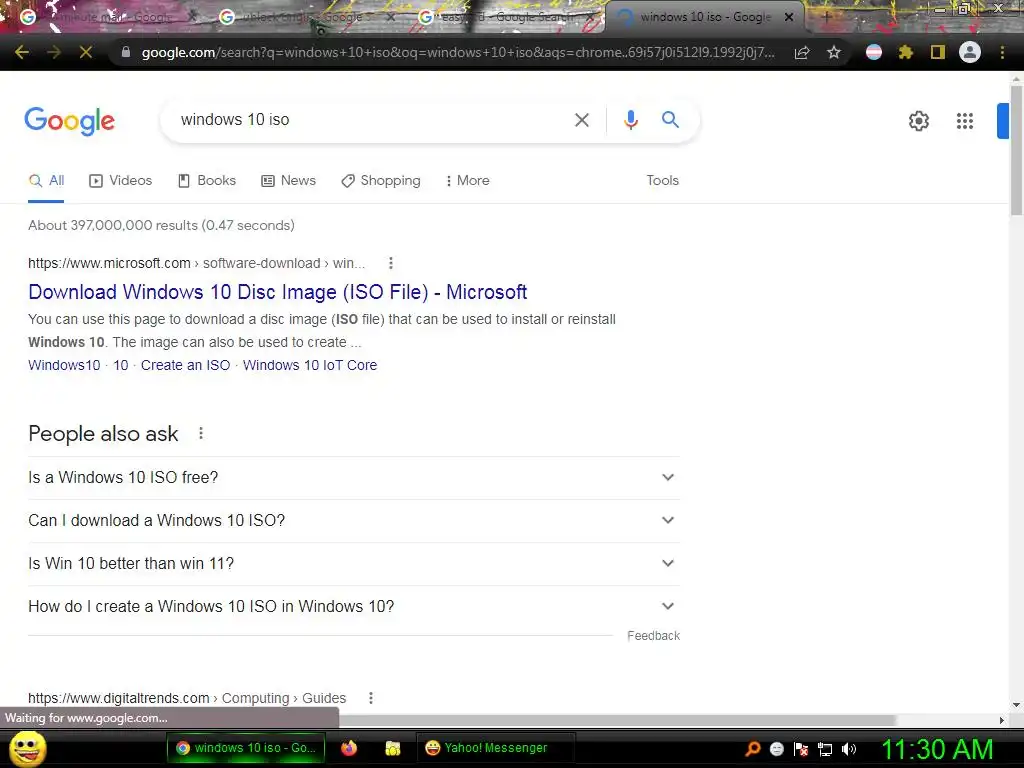Open a new tab with plus button
This screenshot has width=1024, height=768.
pyautogui.click(x=825, y=18)
